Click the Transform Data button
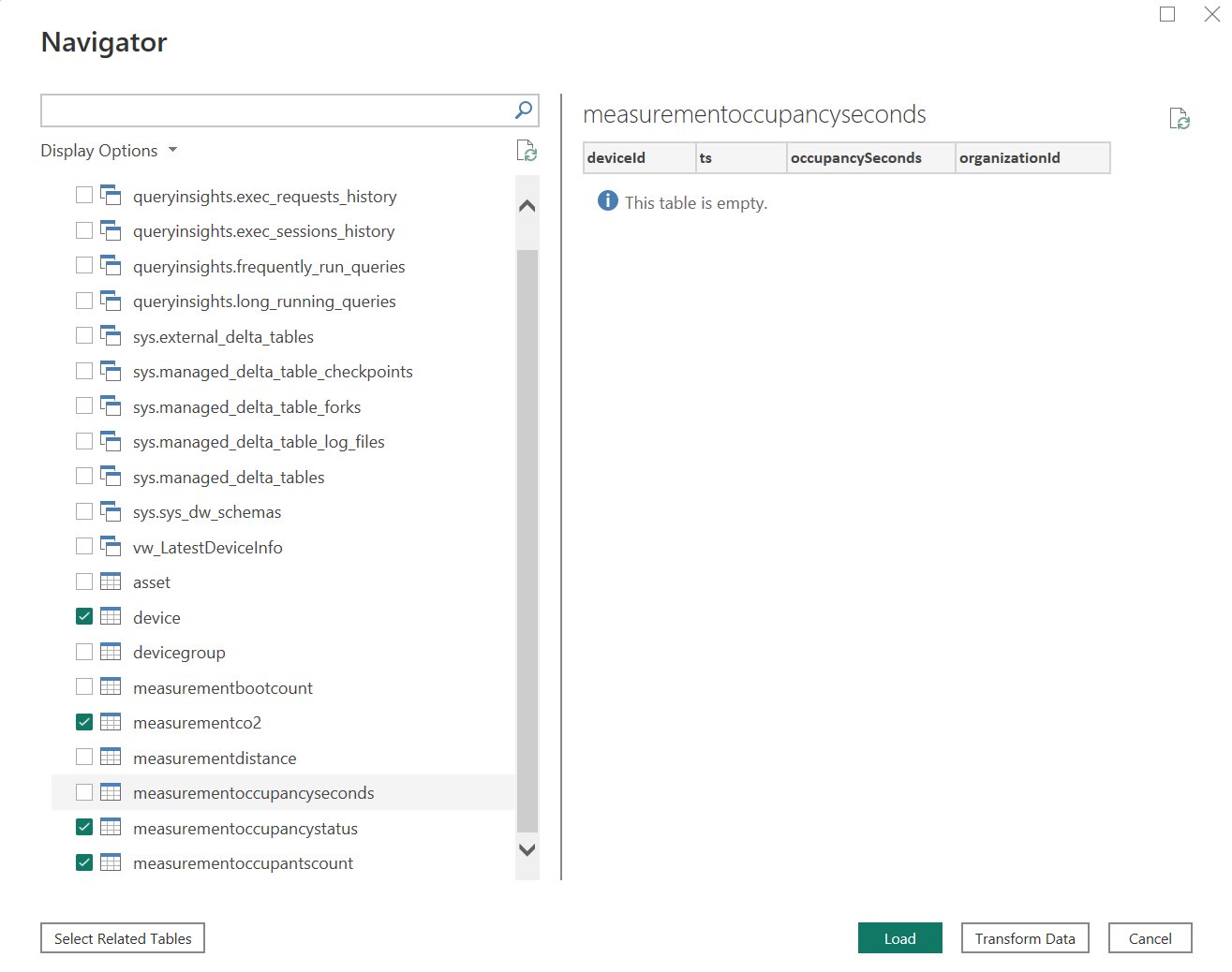Screen dimensions: 1232x972 [x=1025, y=938]
